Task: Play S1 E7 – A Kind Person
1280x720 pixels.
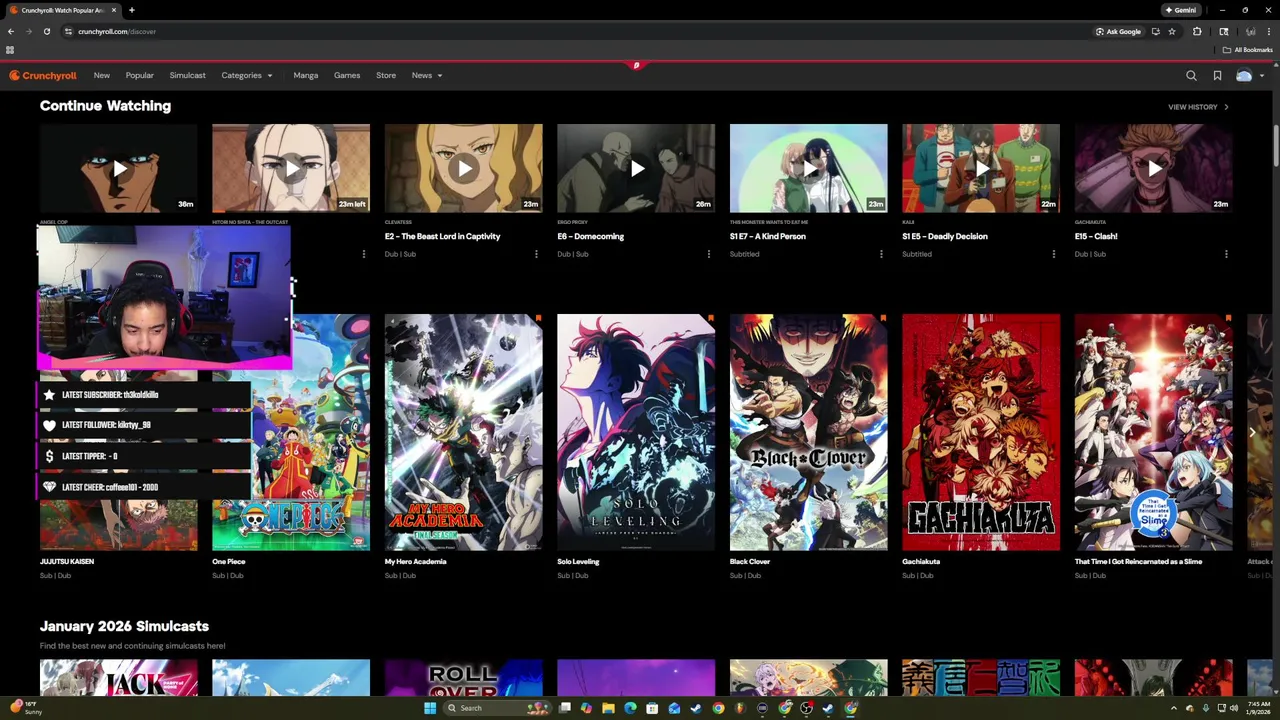Action: [x=808, y=168]
